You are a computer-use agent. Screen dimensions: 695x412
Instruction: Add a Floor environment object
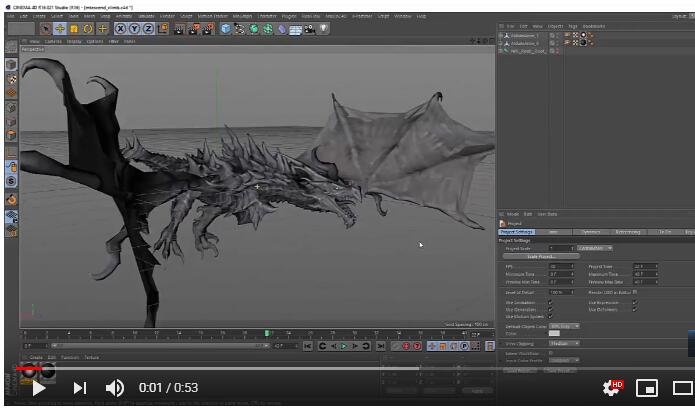pos(295,30)
